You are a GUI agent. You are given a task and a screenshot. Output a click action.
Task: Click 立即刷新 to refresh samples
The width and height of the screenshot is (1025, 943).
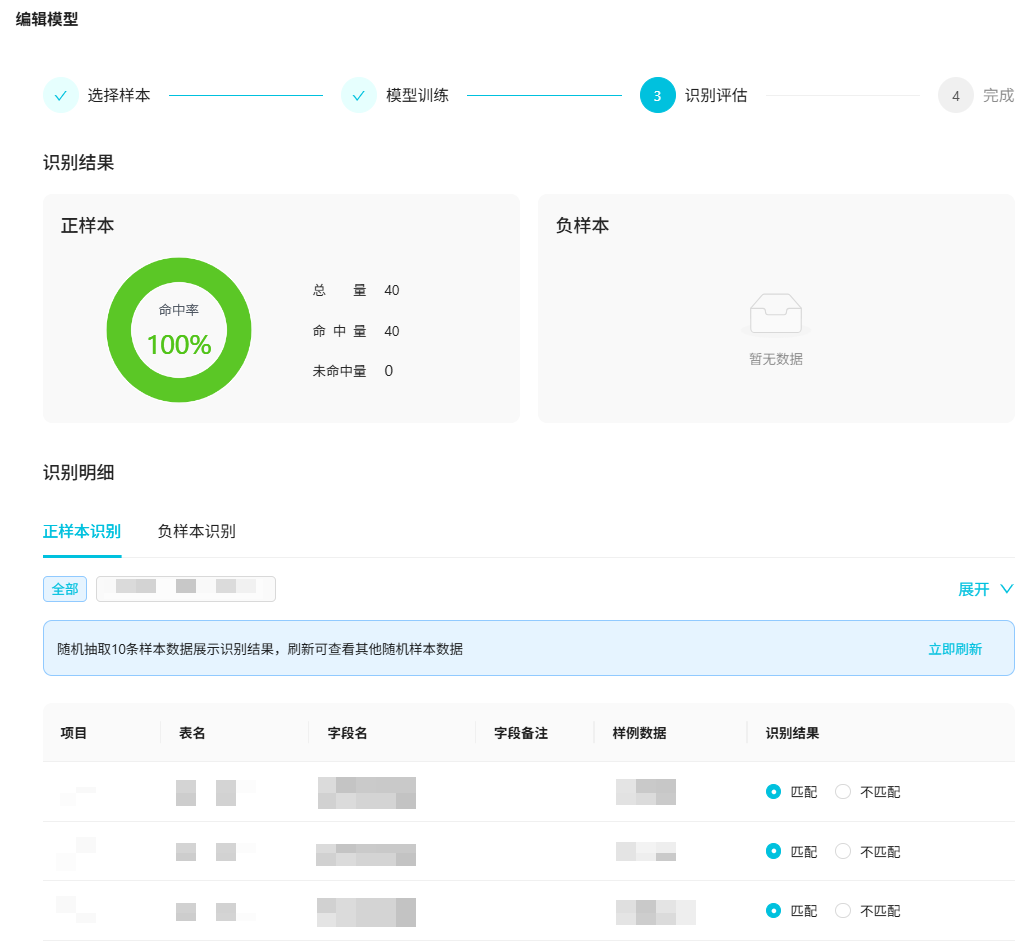(x=955, y=649)
